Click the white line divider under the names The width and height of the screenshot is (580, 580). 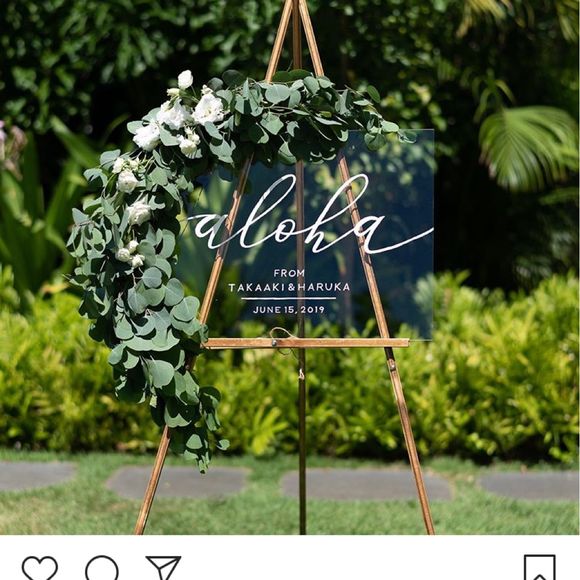(x=289, y=298)
